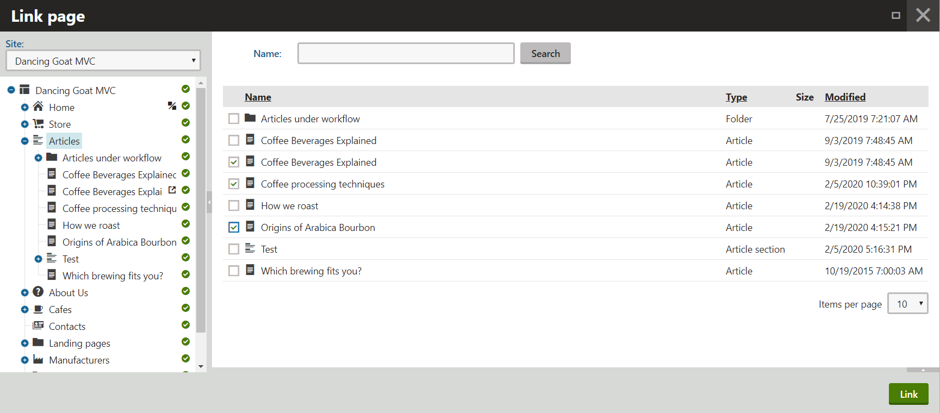Collapse the Dancing Goat MVC root node
Image resolution: width=940 pixels, height=413 pixels.
pyautogui.click(x=11, y=91)
